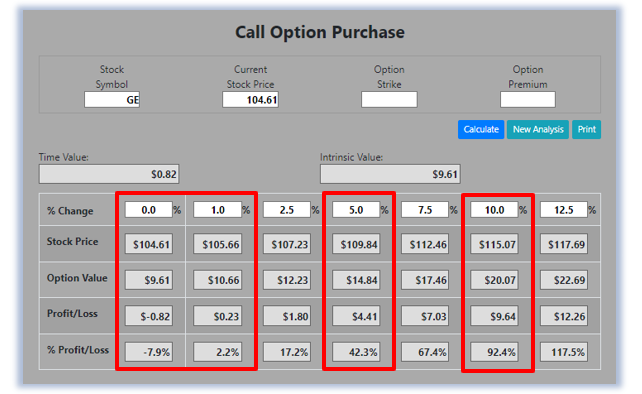Click the Current Stock Price field

(250, 100)
